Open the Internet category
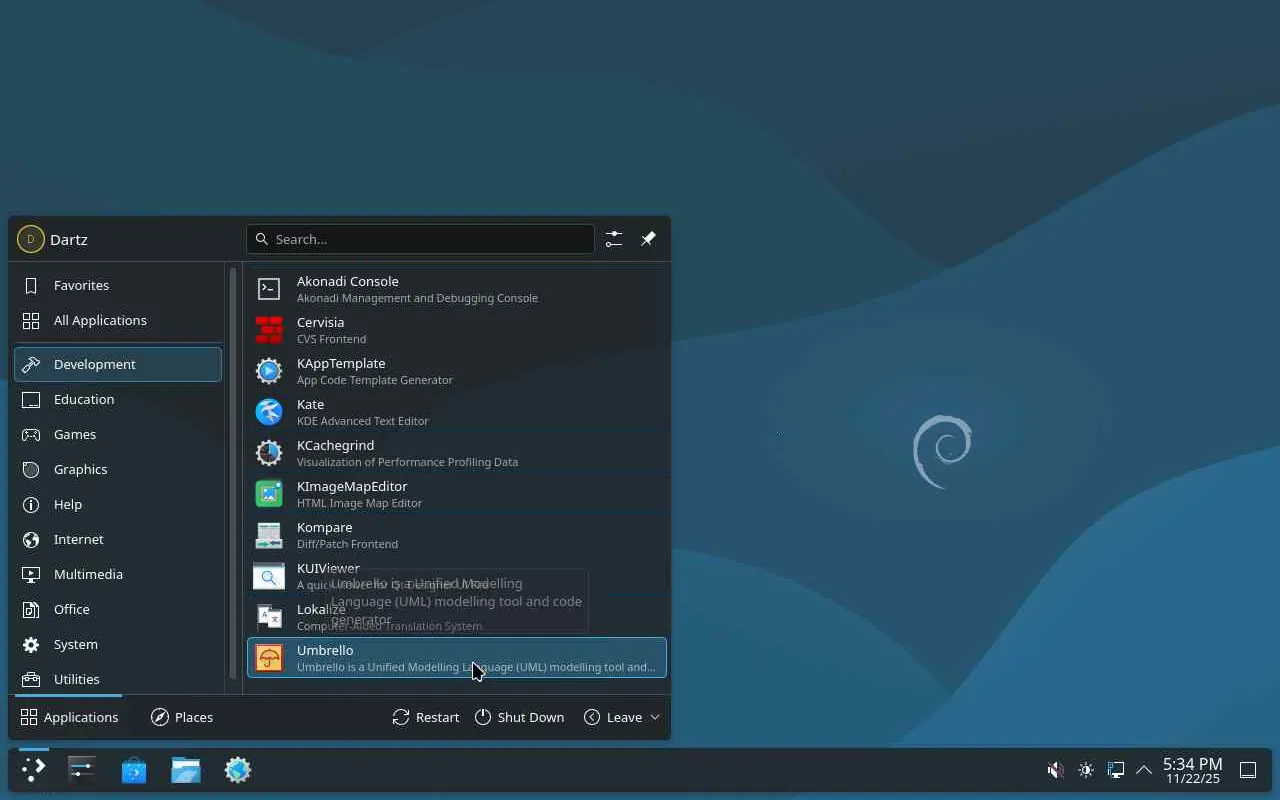Screen dimensions: 1280x800 [x=118, y=539]
